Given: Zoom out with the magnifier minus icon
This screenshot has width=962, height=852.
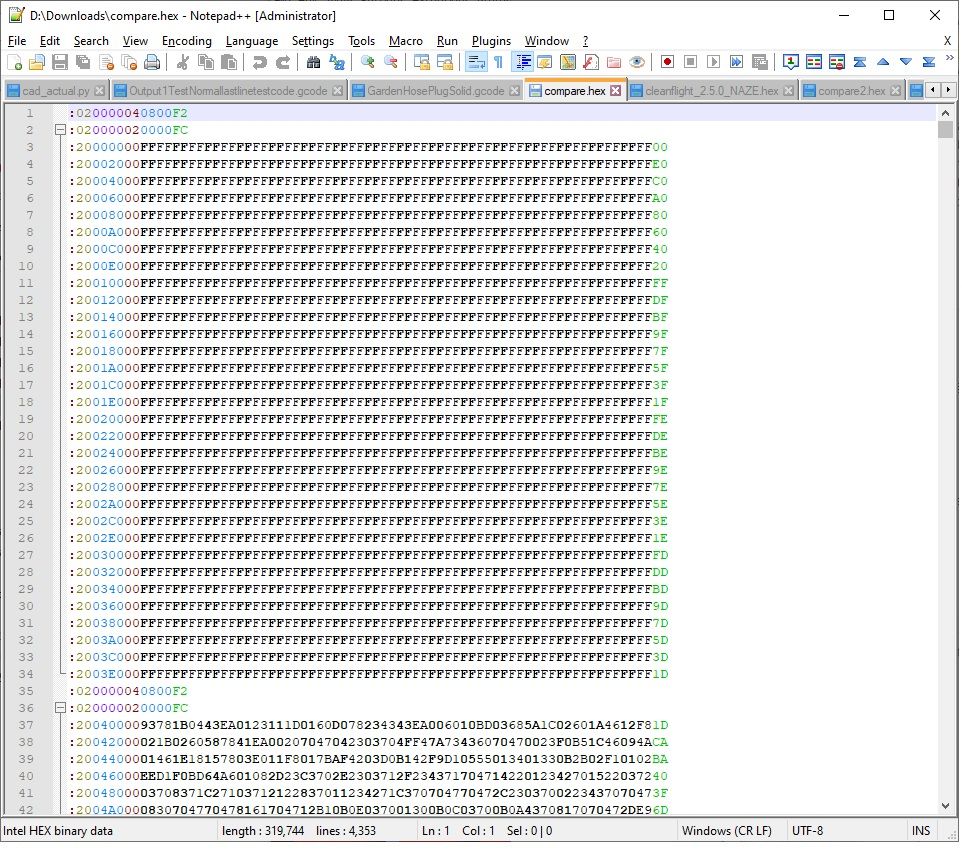Looking at the screenshot, I should 390,62.
